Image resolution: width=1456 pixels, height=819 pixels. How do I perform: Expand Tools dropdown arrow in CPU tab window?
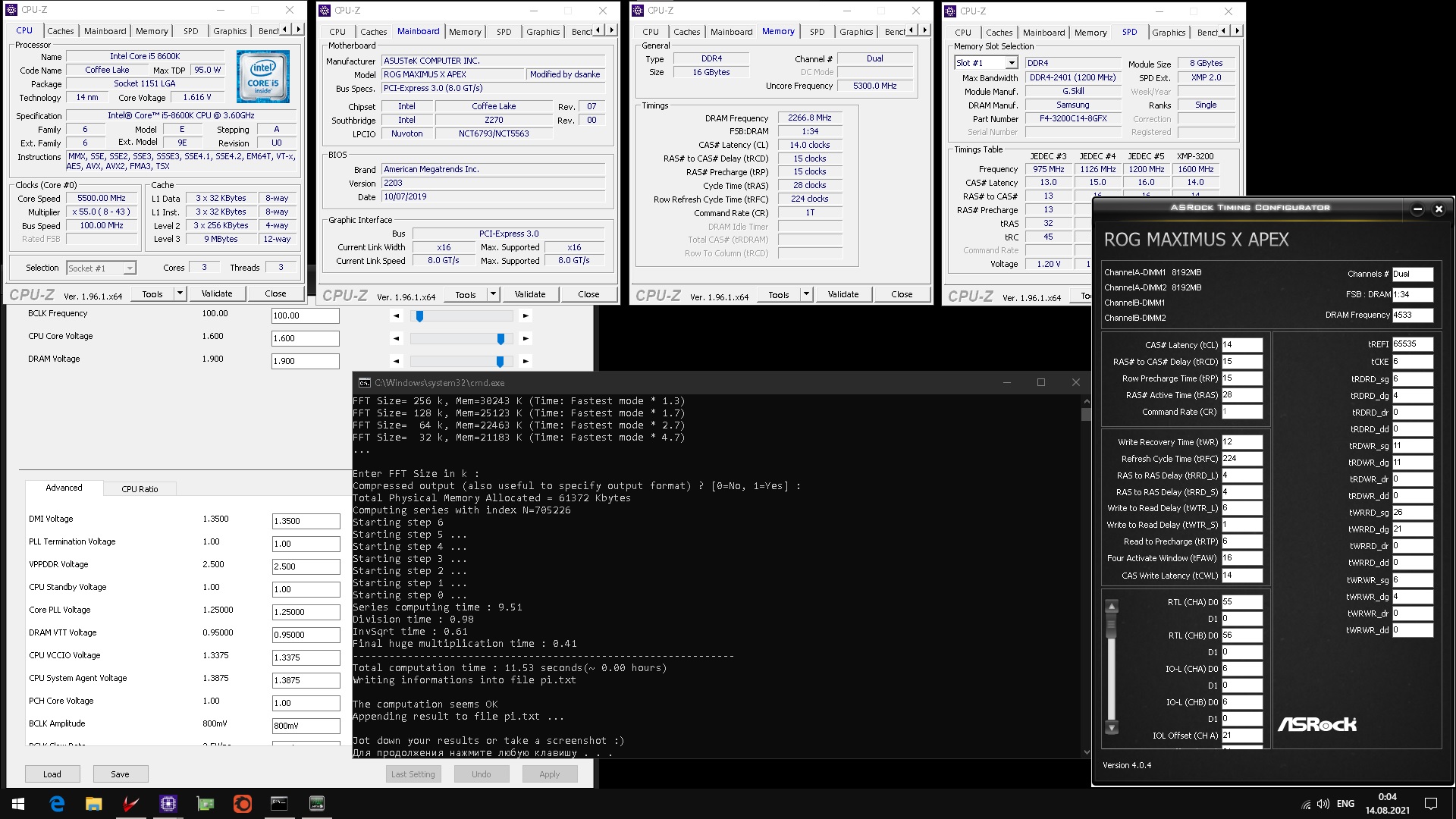point(180,293)
